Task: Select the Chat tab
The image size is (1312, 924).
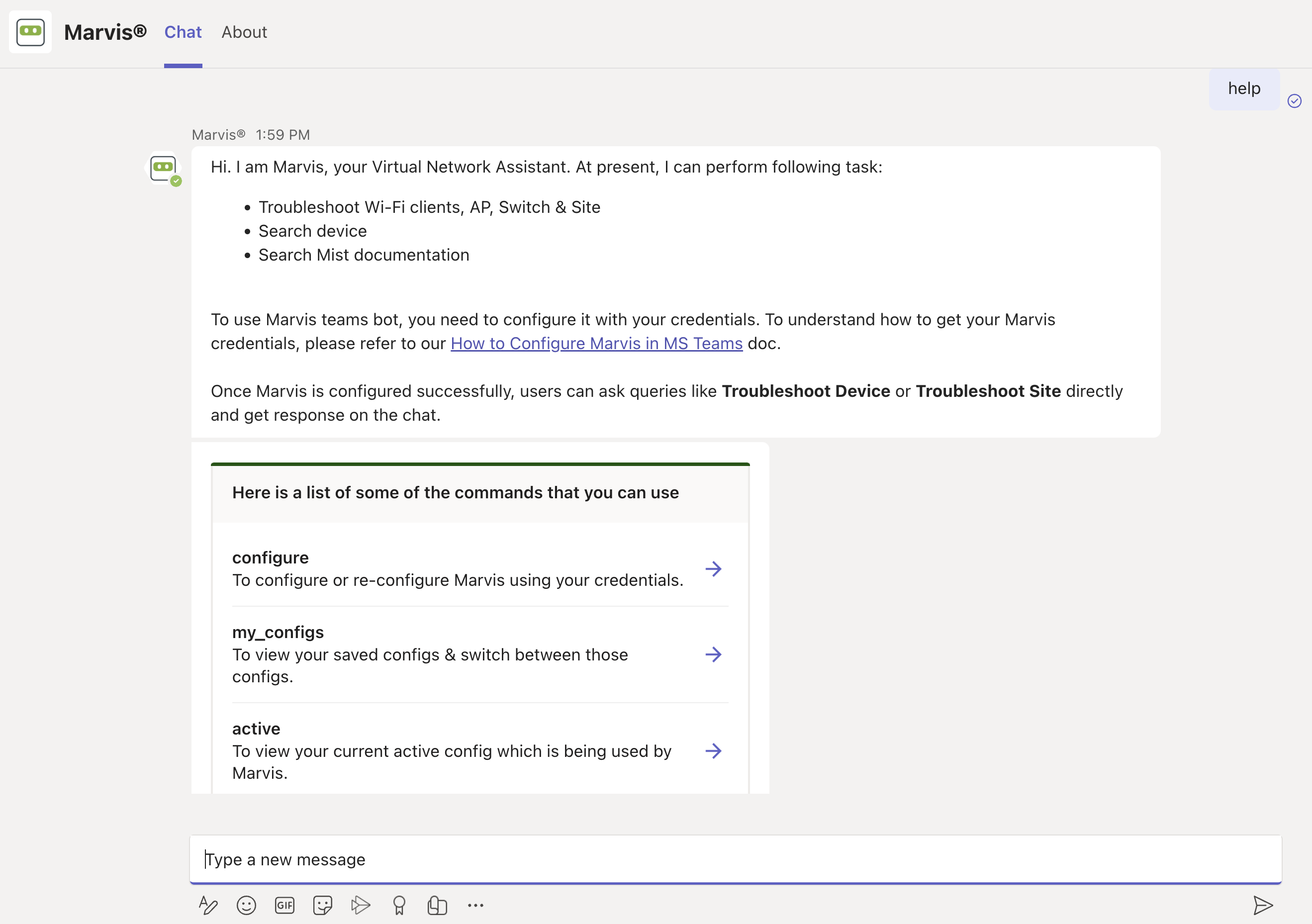Action: click(x=183, y=32)
